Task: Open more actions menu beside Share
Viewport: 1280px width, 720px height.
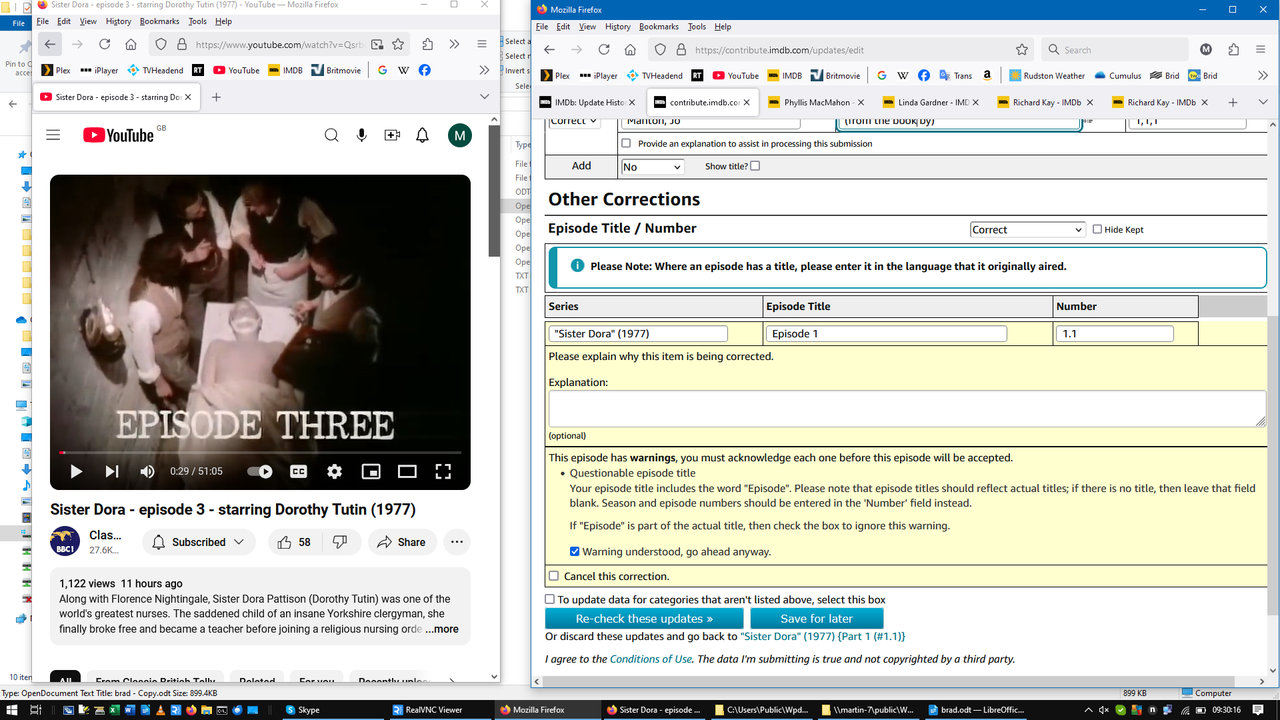Action: pyautogui.click(x=457, y=542)
